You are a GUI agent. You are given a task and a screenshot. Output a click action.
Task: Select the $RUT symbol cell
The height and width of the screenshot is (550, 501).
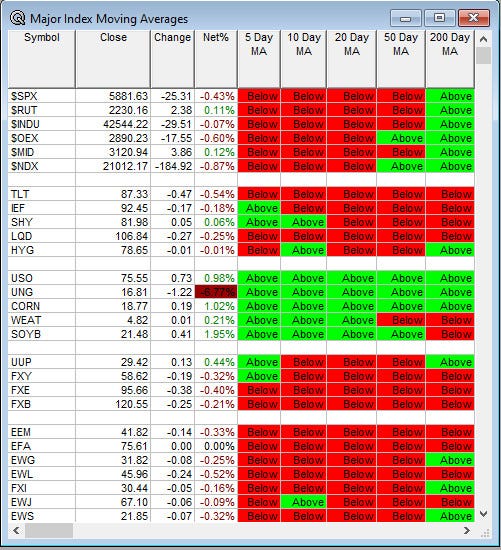pyautogui.click(x=42, y=110)
